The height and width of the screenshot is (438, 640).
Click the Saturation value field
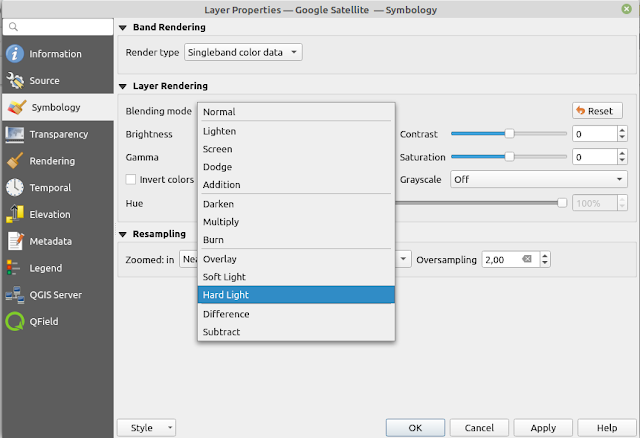pos(595,157)
